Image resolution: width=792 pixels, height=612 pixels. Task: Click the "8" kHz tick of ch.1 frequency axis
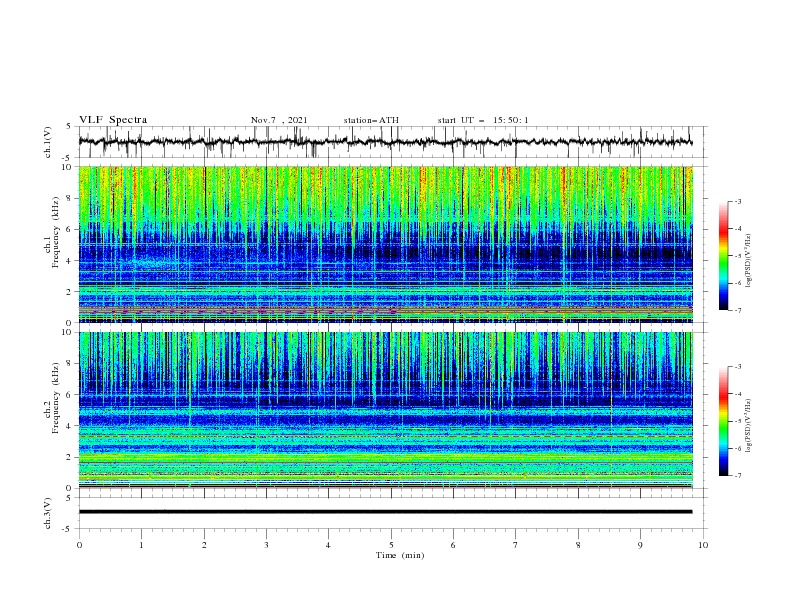pos(69,198)
